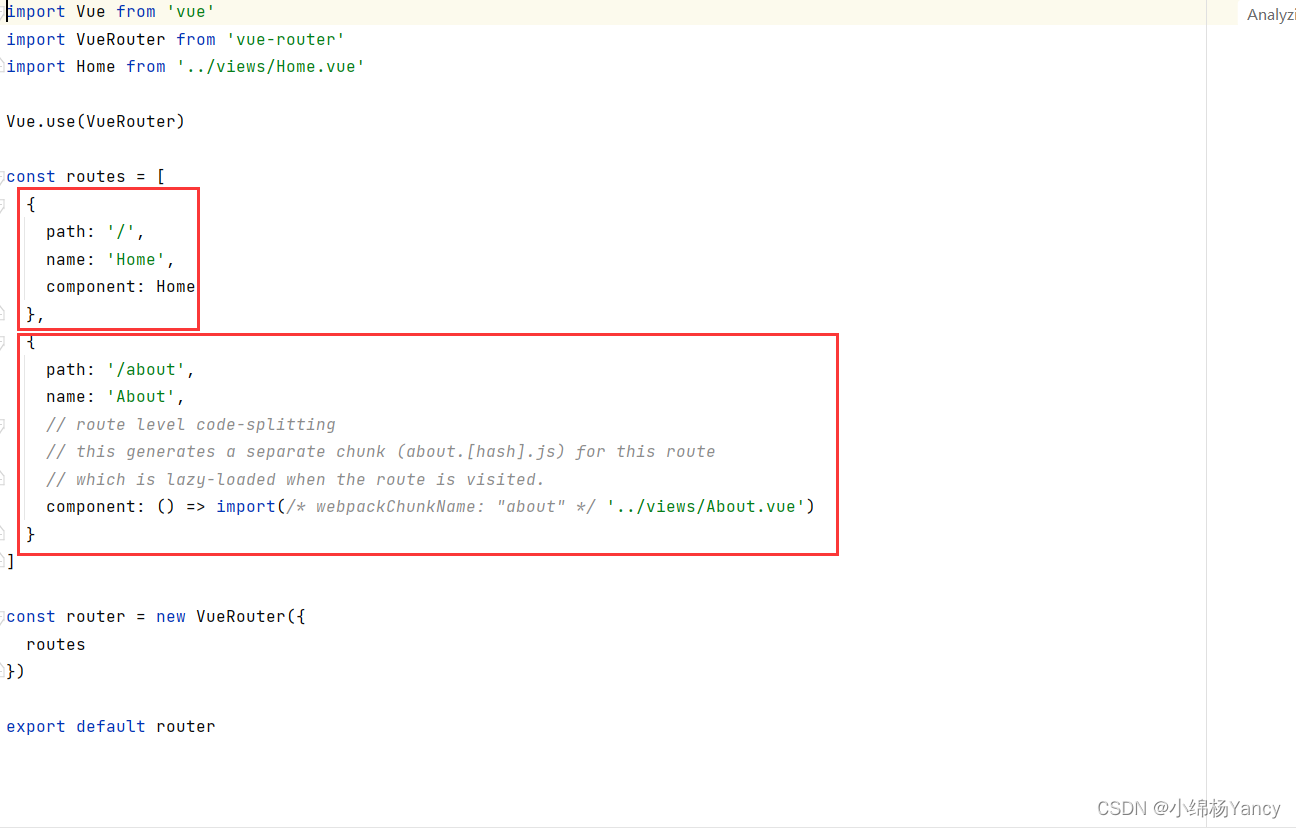Click the '// route level code-splitting' comment
This screenshot has width=1296, height=828.
click(x=191, y=424)
